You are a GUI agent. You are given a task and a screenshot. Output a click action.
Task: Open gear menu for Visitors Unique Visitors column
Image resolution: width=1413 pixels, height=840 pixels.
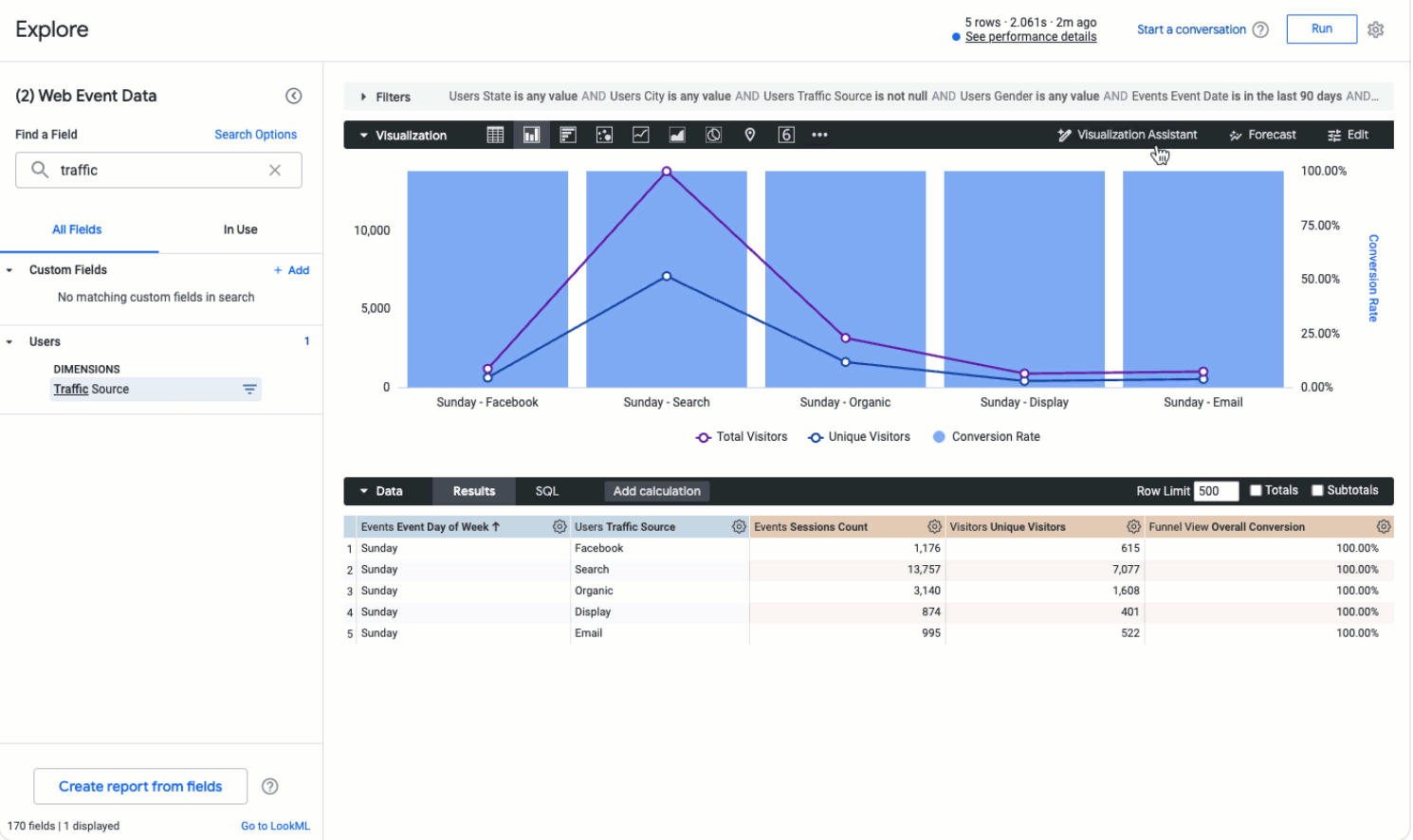tap(1133, 526)
